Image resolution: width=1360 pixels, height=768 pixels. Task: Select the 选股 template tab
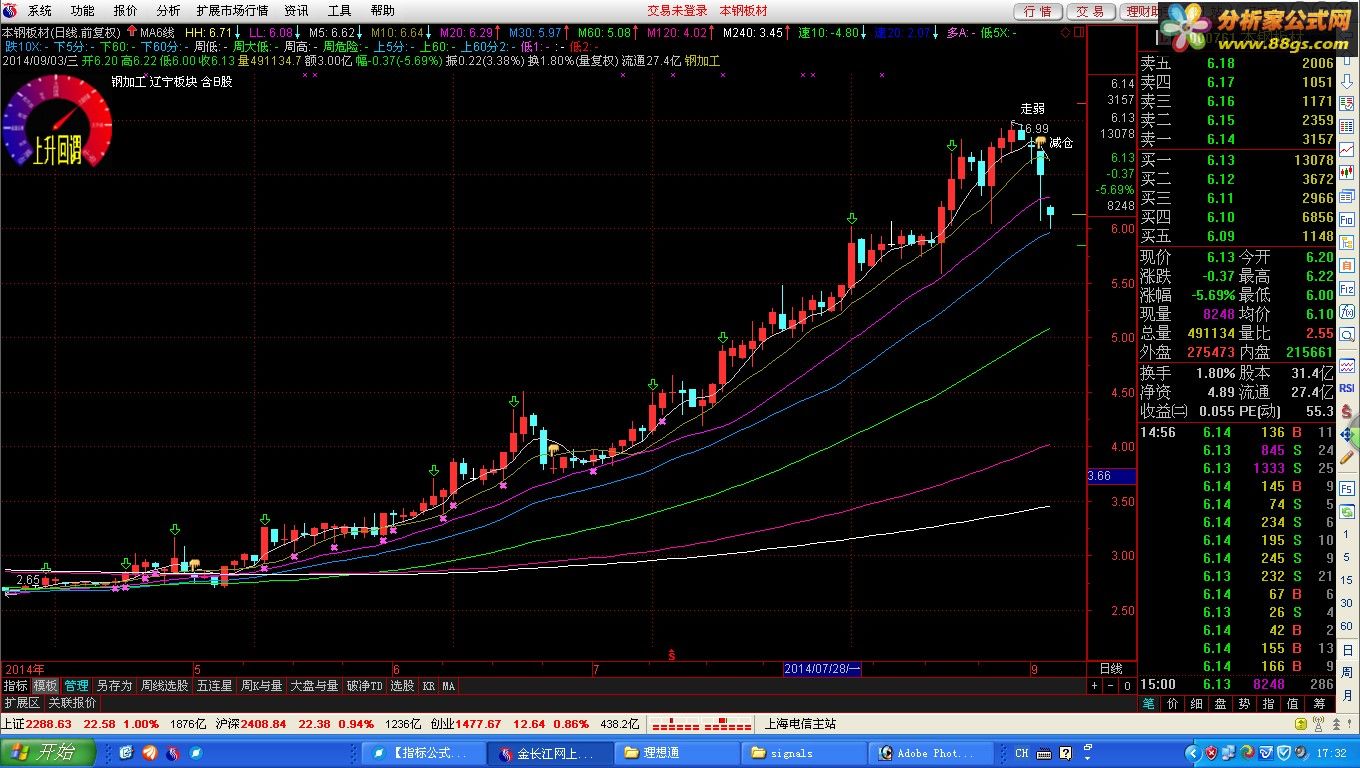coord(402,686)
